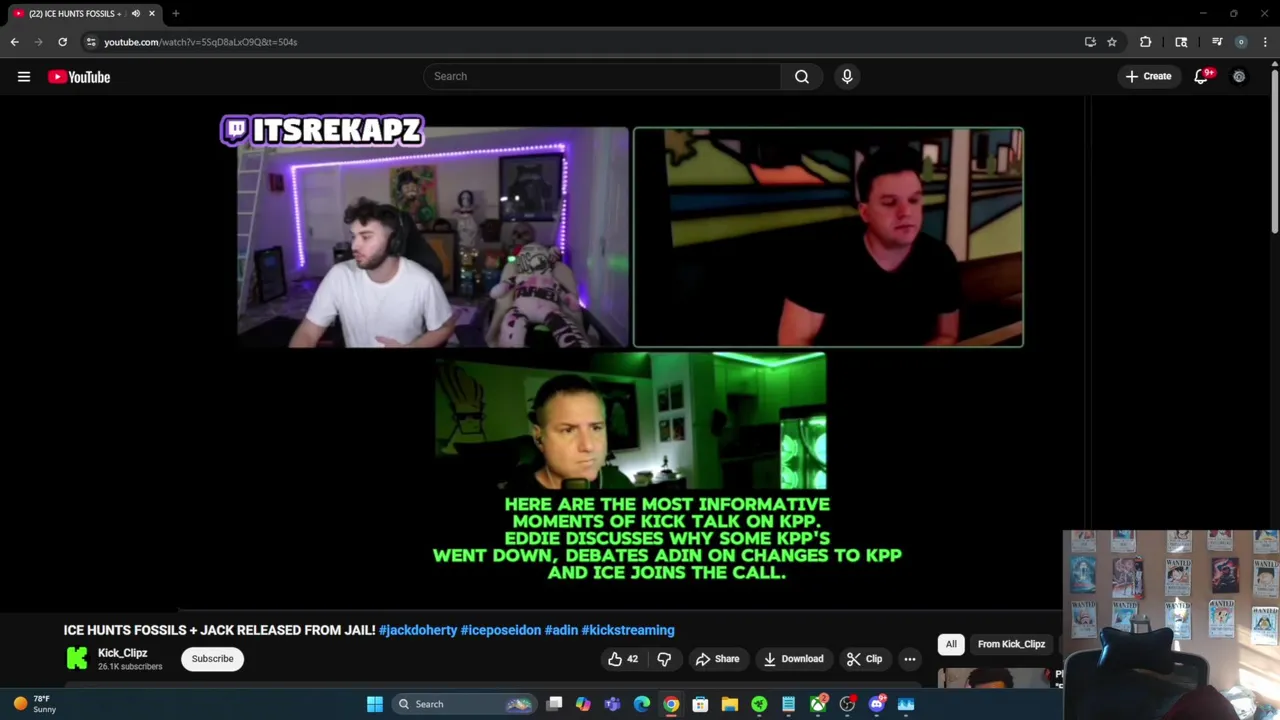
Task: Click the page vertical scrollbar thumb
Action: tap(1275, 150)
